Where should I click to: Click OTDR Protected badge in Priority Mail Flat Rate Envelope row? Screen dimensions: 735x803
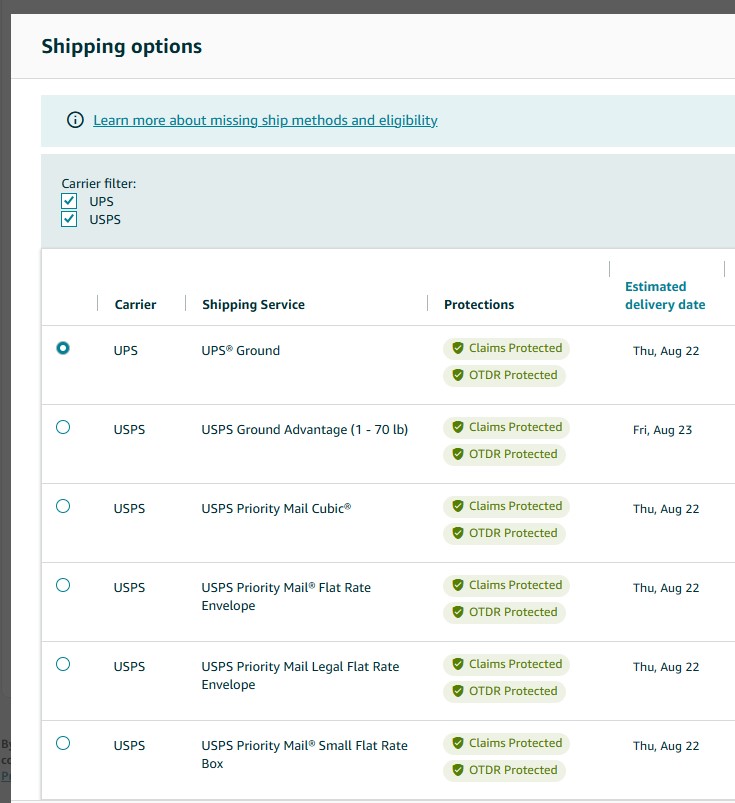505,612
